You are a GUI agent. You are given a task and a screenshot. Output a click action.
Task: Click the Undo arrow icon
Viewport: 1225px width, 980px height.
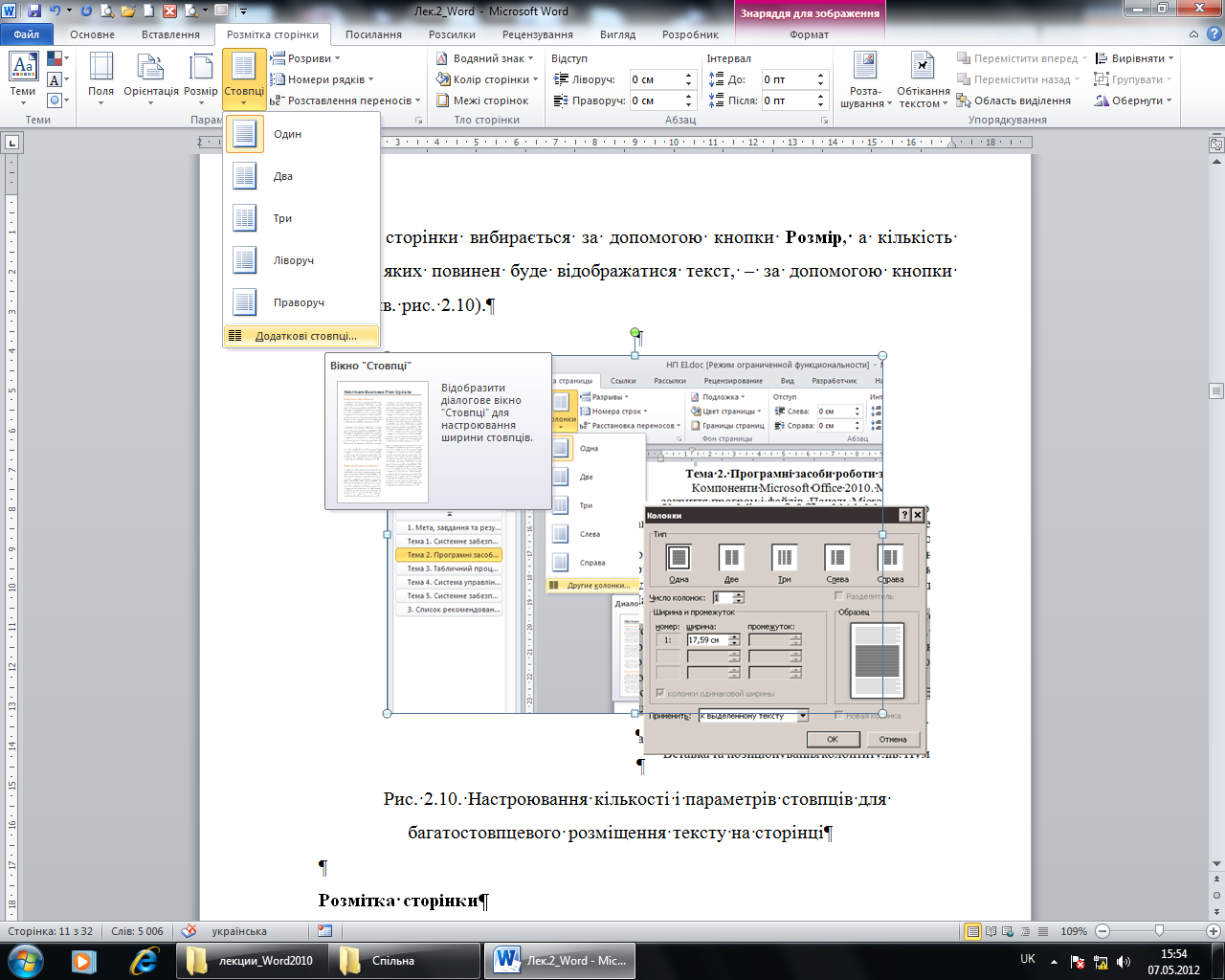[x=54, y=11]
